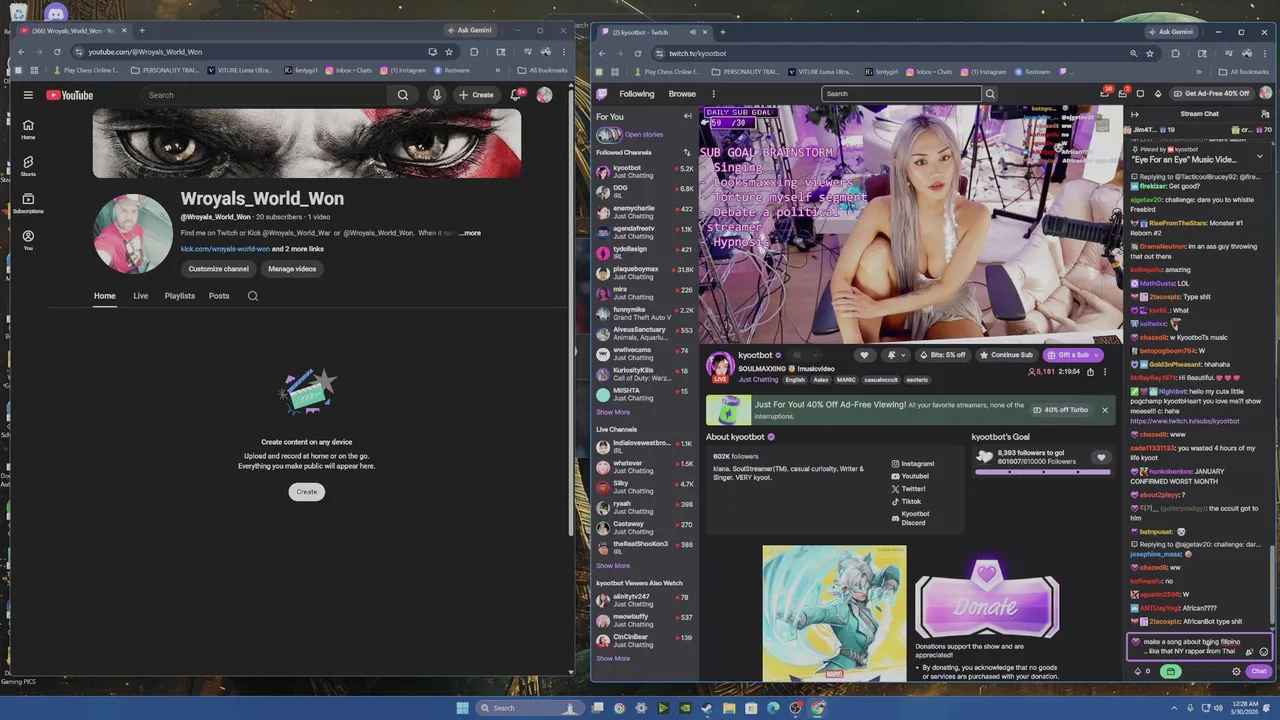This screenshot has width=1280, height=720.
Task: Click YouTube search magnifier button
Action: (403, 95)
